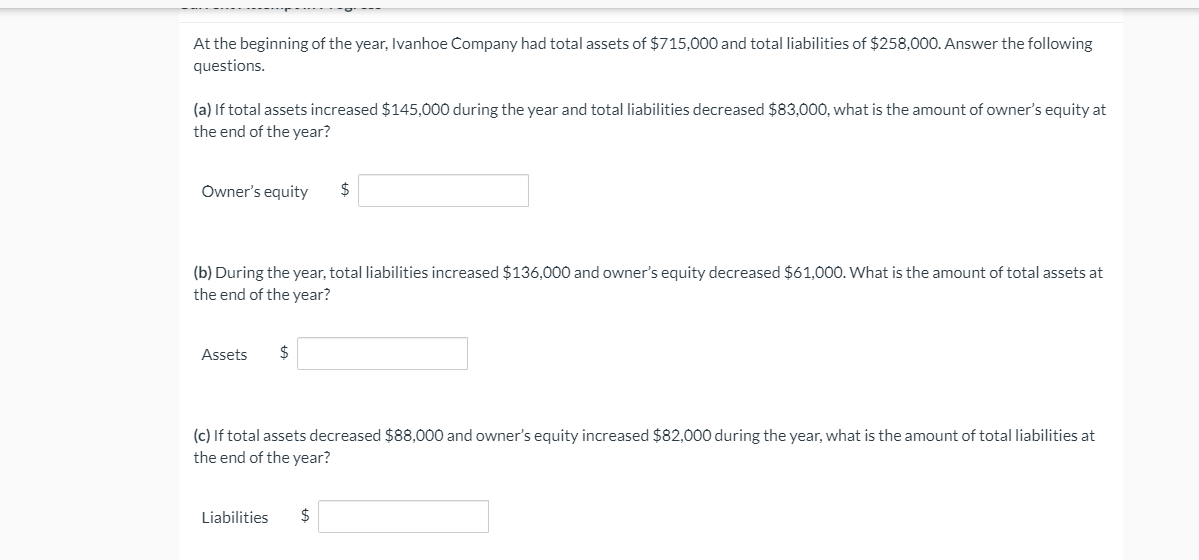Click the bold (a) question marker
1199x560 pixels.
(x=202, y=109)
